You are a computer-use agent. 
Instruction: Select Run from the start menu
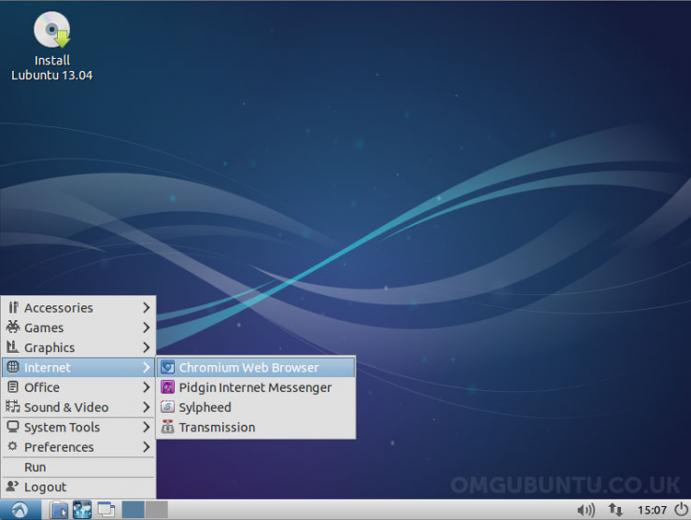(x=78, y=467)
